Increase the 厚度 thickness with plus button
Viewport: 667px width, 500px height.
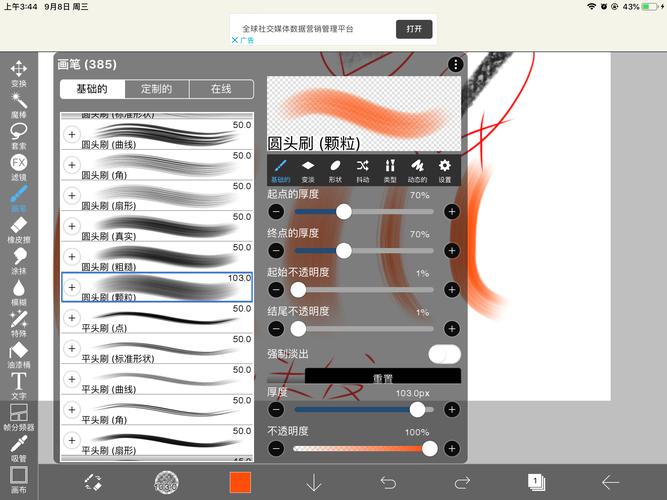pos(452,409)
